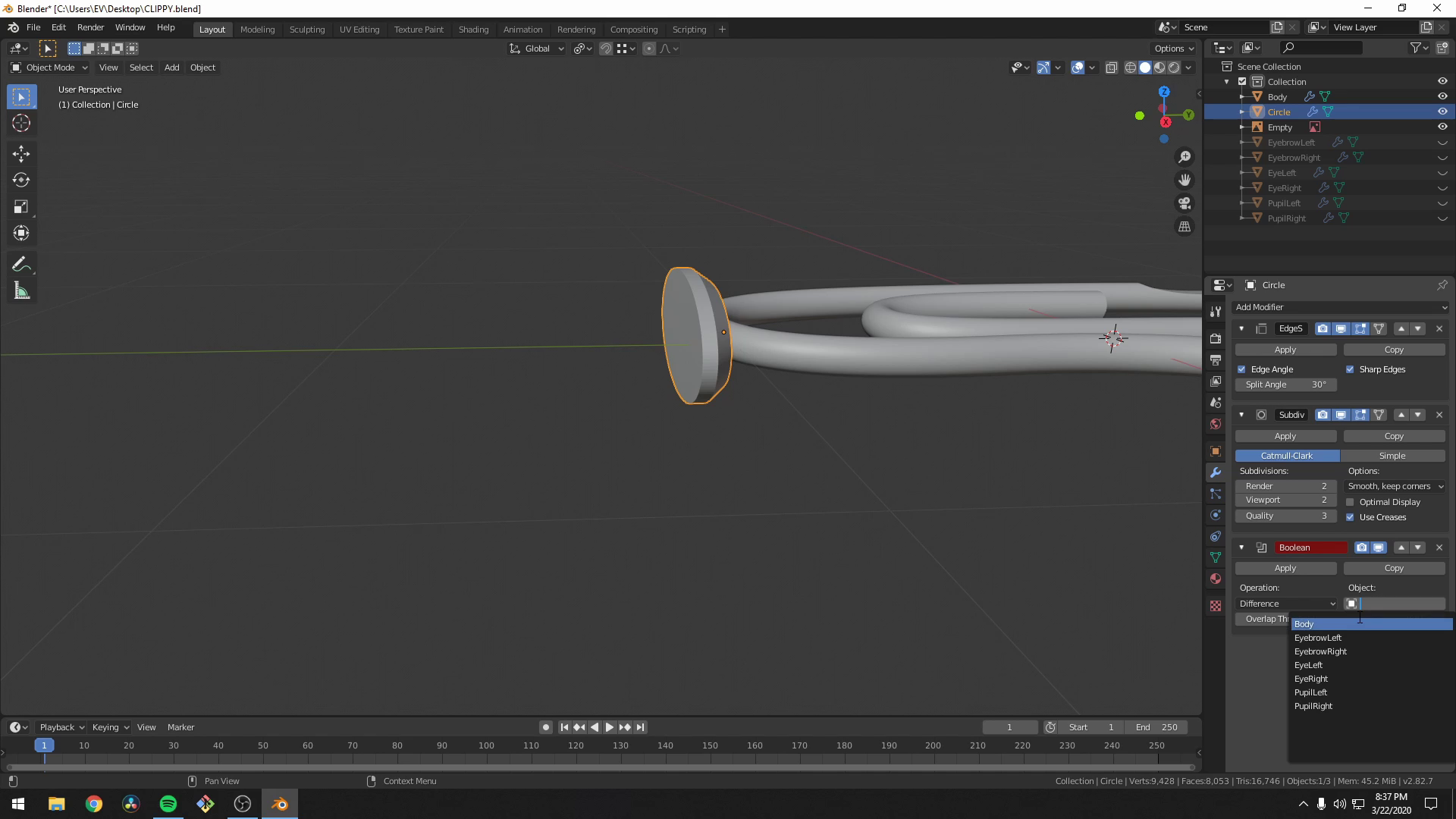Select the Measure tool
The image size is (1456, 819).
tap(21, 290)
